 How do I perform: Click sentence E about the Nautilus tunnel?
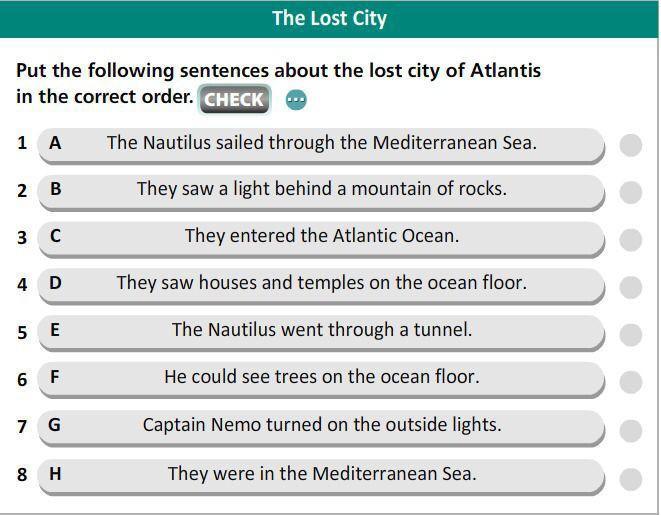[x=321, y=333]
